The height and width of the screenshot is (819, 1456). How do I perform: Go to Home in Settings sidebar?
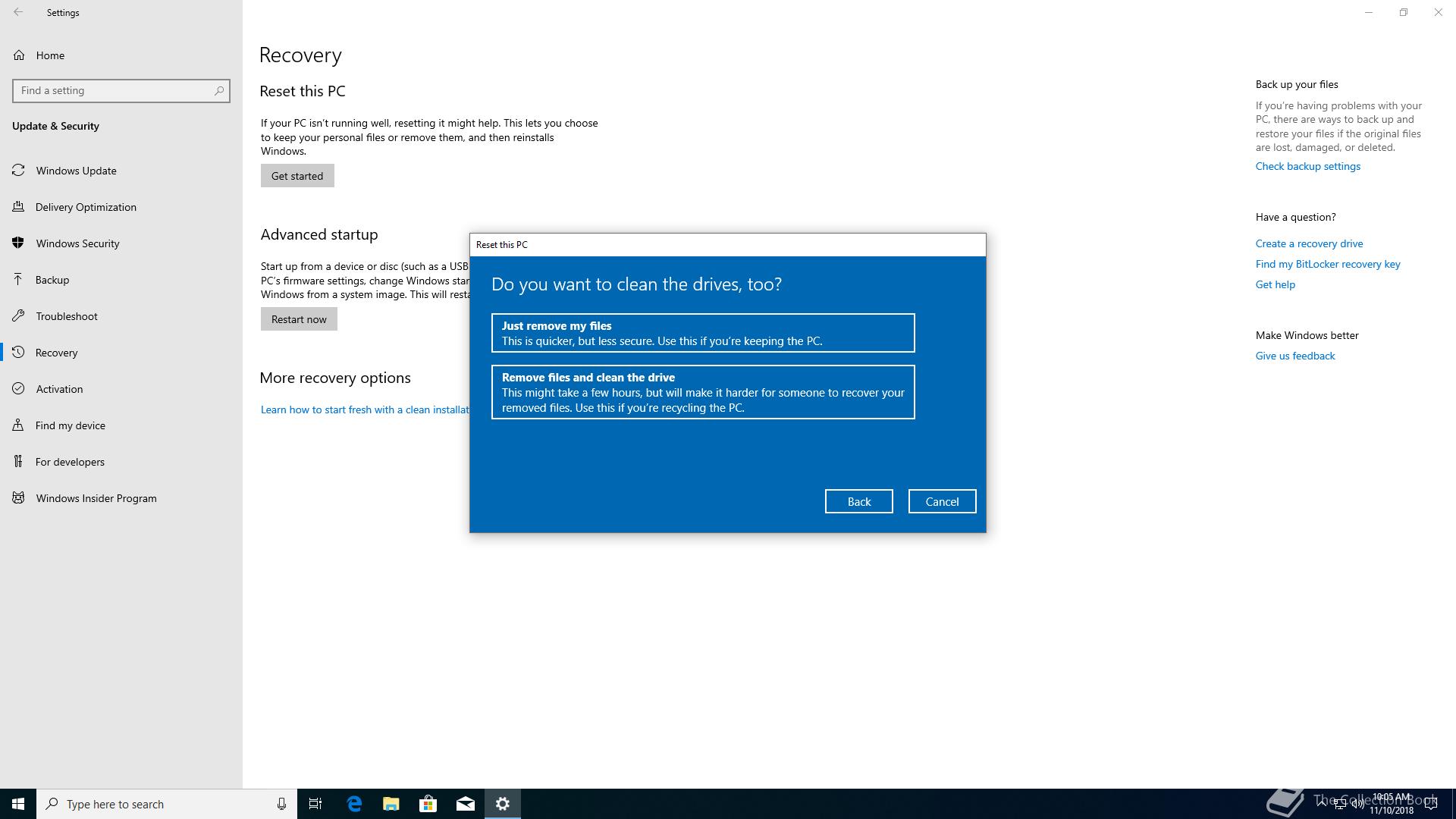click(121, 55)
